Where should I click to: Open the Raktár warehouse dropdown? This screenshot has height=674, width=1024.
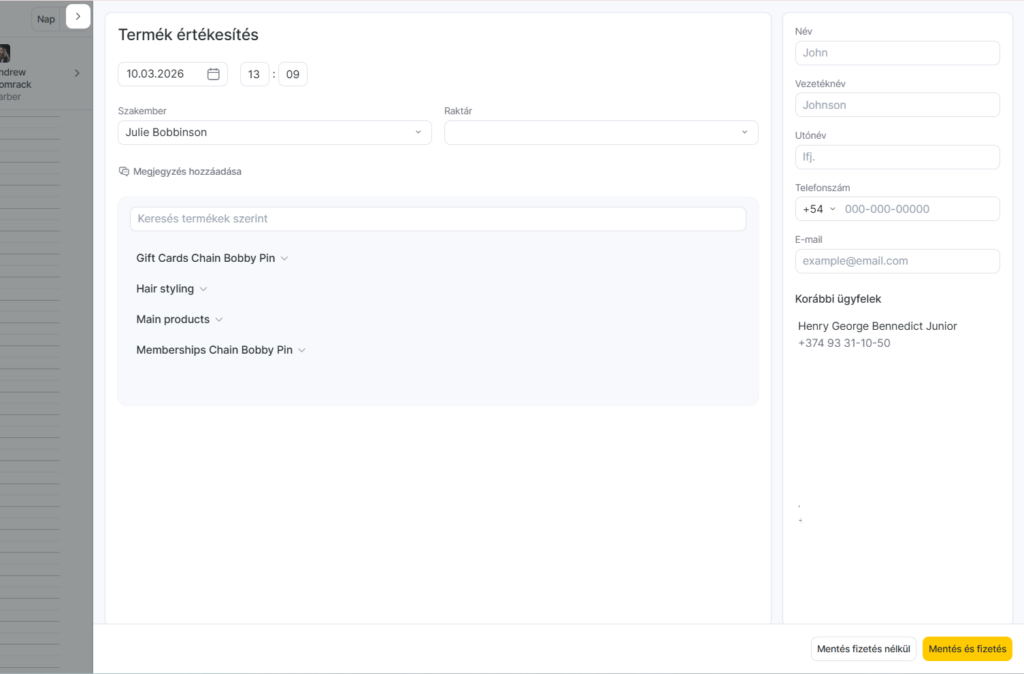pyautogui.click(x=600, y=132)
